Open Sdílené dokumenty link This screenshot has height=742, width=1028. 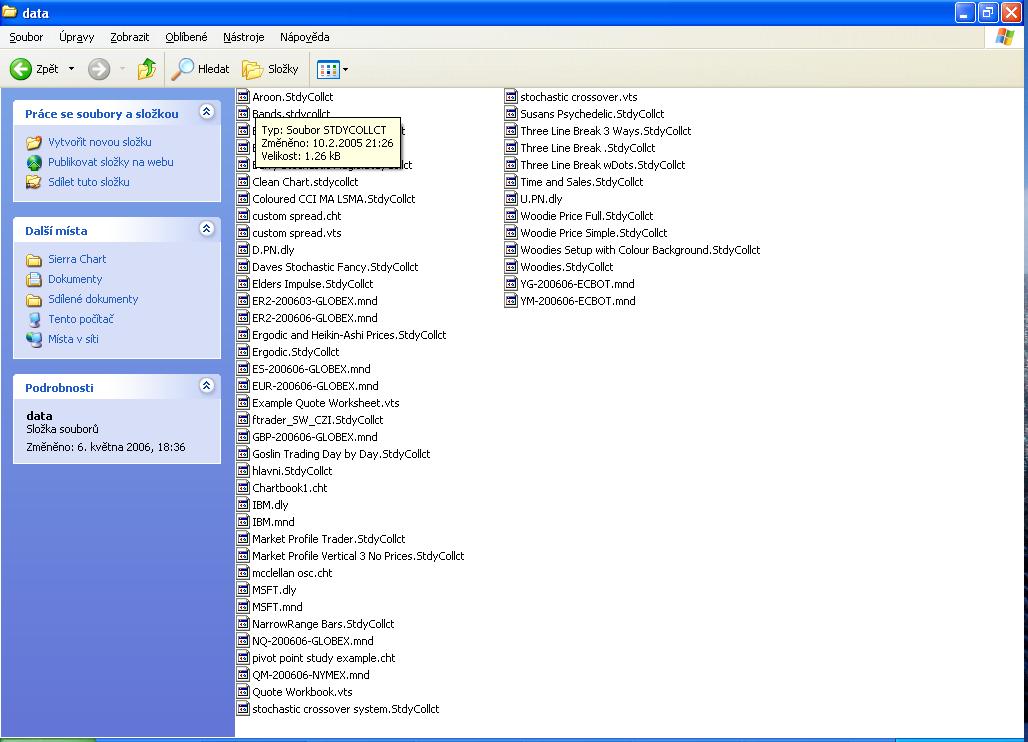pyautogui.click(x=93, y=300)
